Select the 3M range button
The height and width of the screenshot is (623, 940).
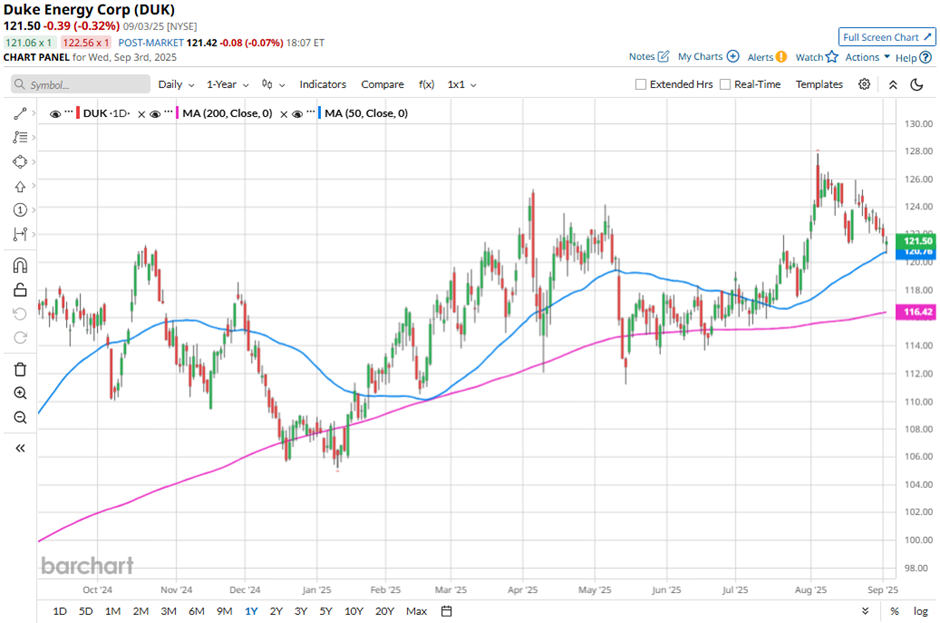pyautogui.click(x=168, y=611)
